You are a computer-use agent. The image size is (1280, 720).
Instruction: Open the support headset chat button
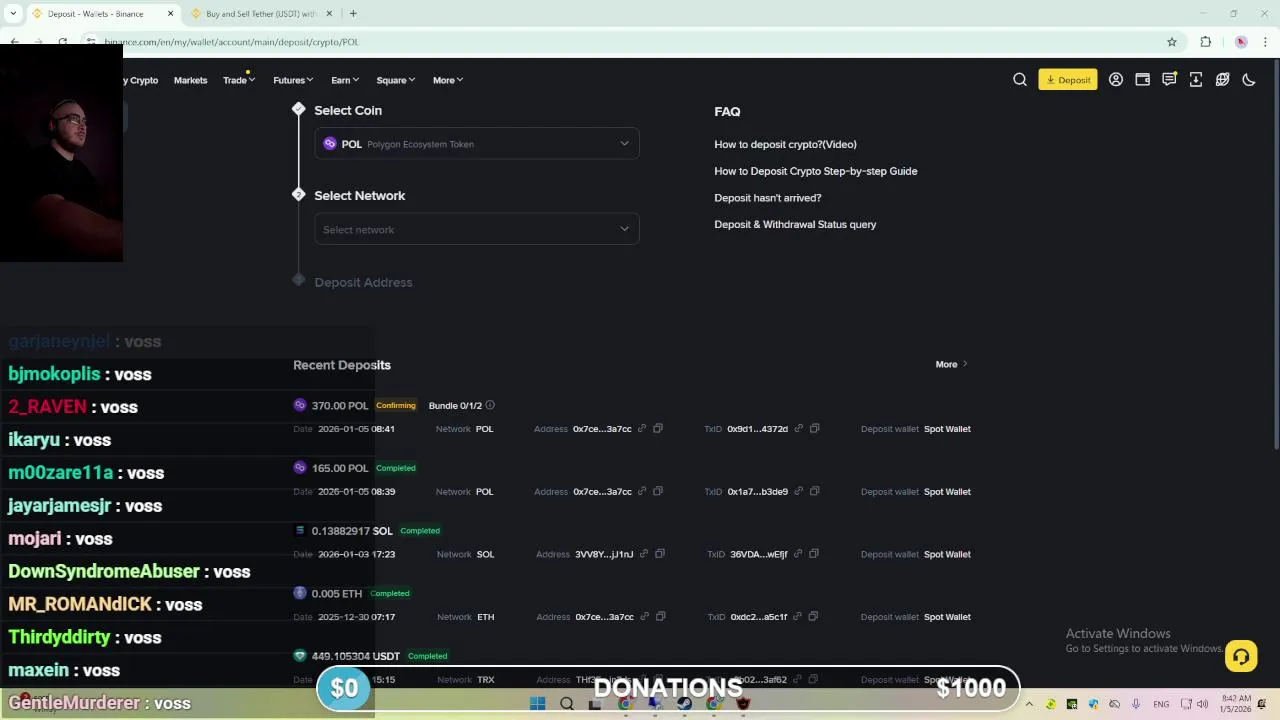[x=1241, y=656]
